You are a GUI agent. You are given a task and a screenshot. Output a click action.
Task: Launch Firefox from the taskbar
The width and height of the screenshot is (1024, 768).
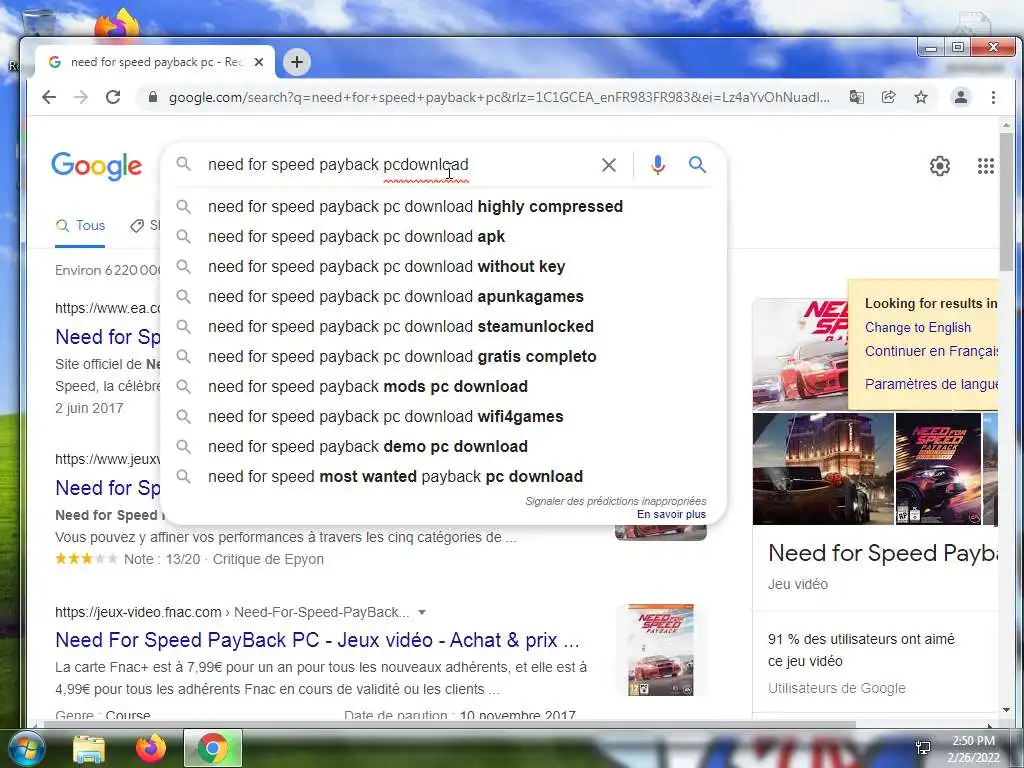click(x=151, y=748)
